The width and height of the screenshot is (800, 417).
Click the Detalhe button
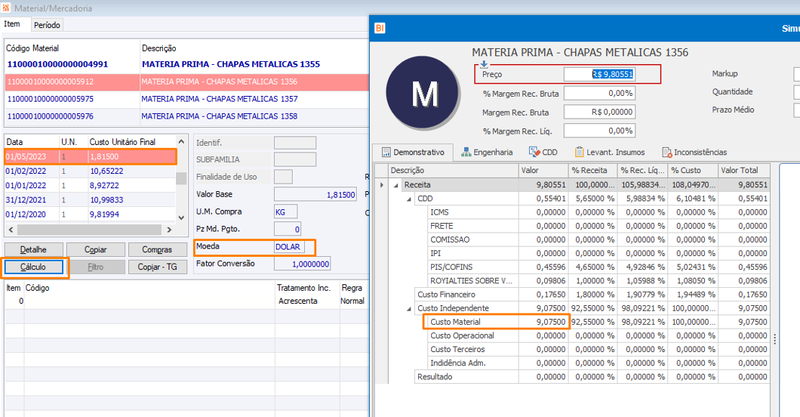click(x=33, y=250)
